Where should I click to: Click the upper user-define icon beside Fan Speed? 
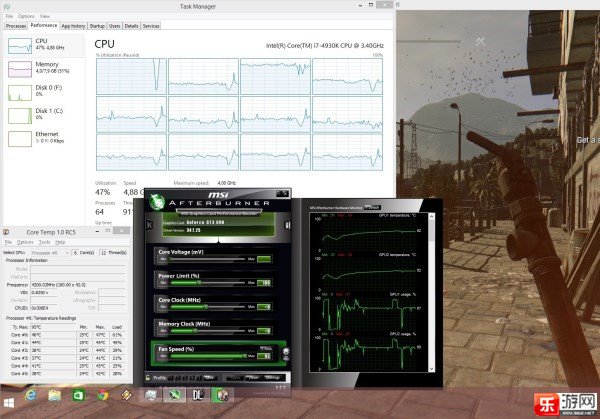pyautogui.click(x=285, y=351)
